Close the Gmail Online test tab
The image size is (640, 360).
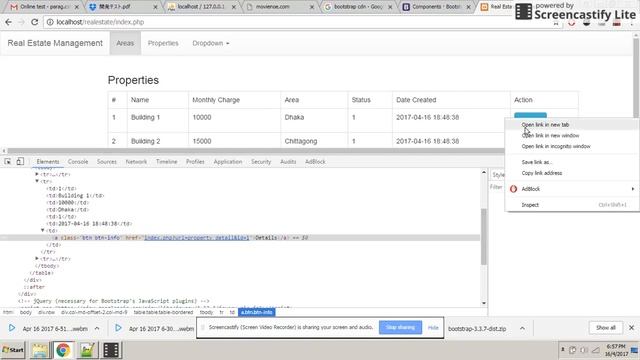76,7
